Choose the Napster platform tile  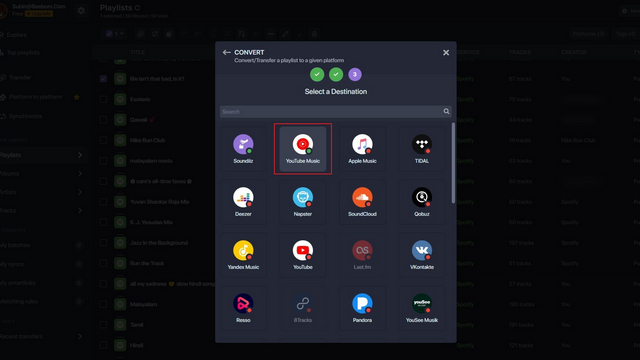click(303, 202)
